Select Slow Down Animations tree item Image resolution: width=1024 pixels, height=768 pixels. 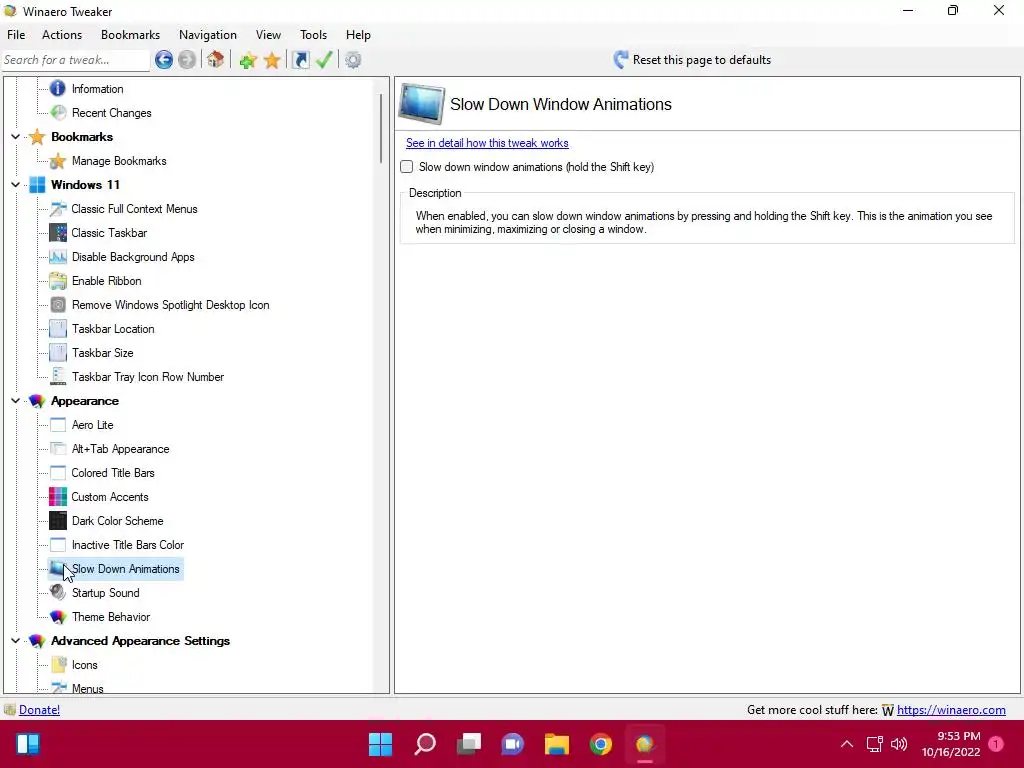click(x=125, y=569)
